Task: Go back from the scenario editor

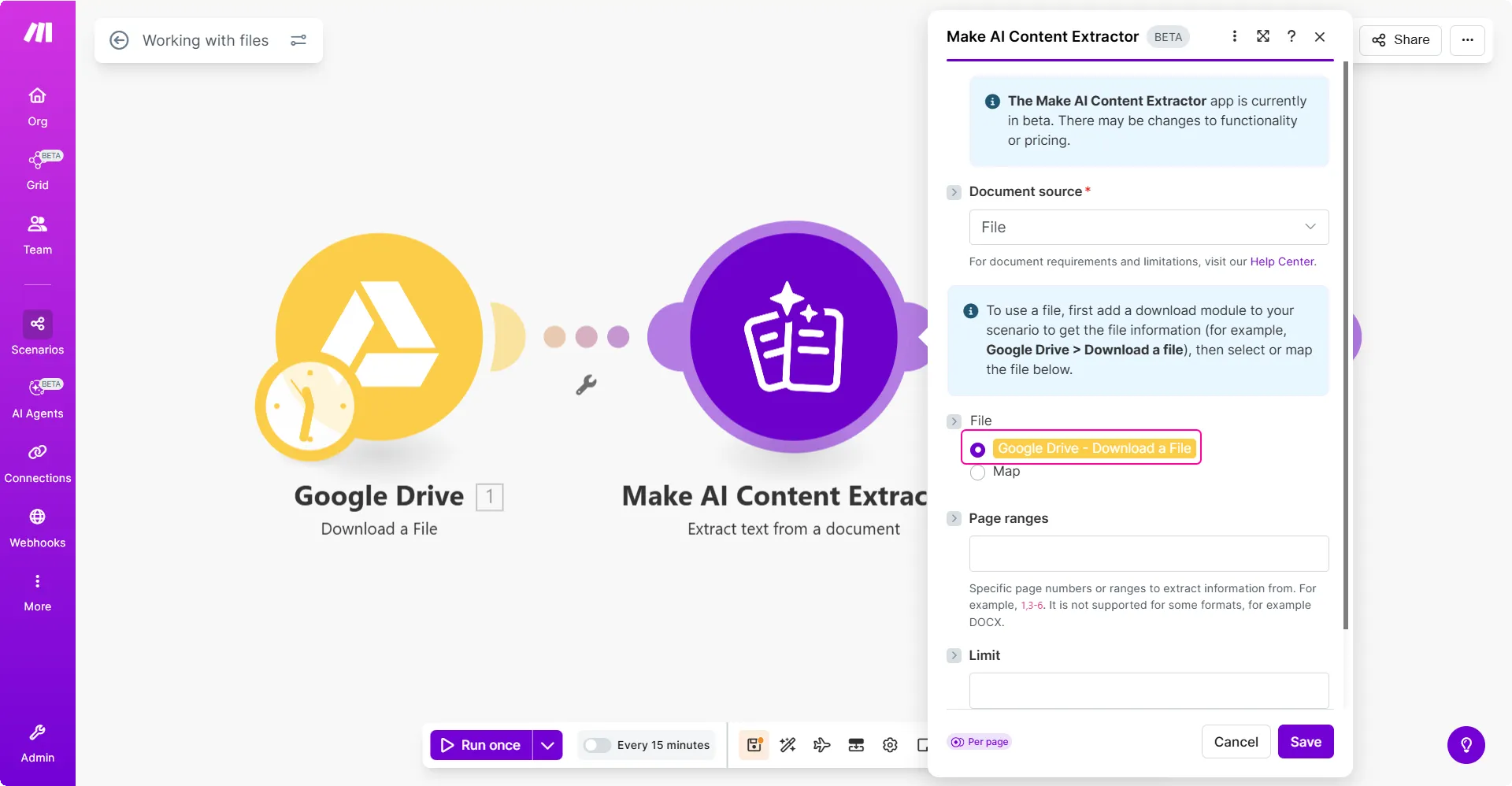Action: click(x=119, y=40)
